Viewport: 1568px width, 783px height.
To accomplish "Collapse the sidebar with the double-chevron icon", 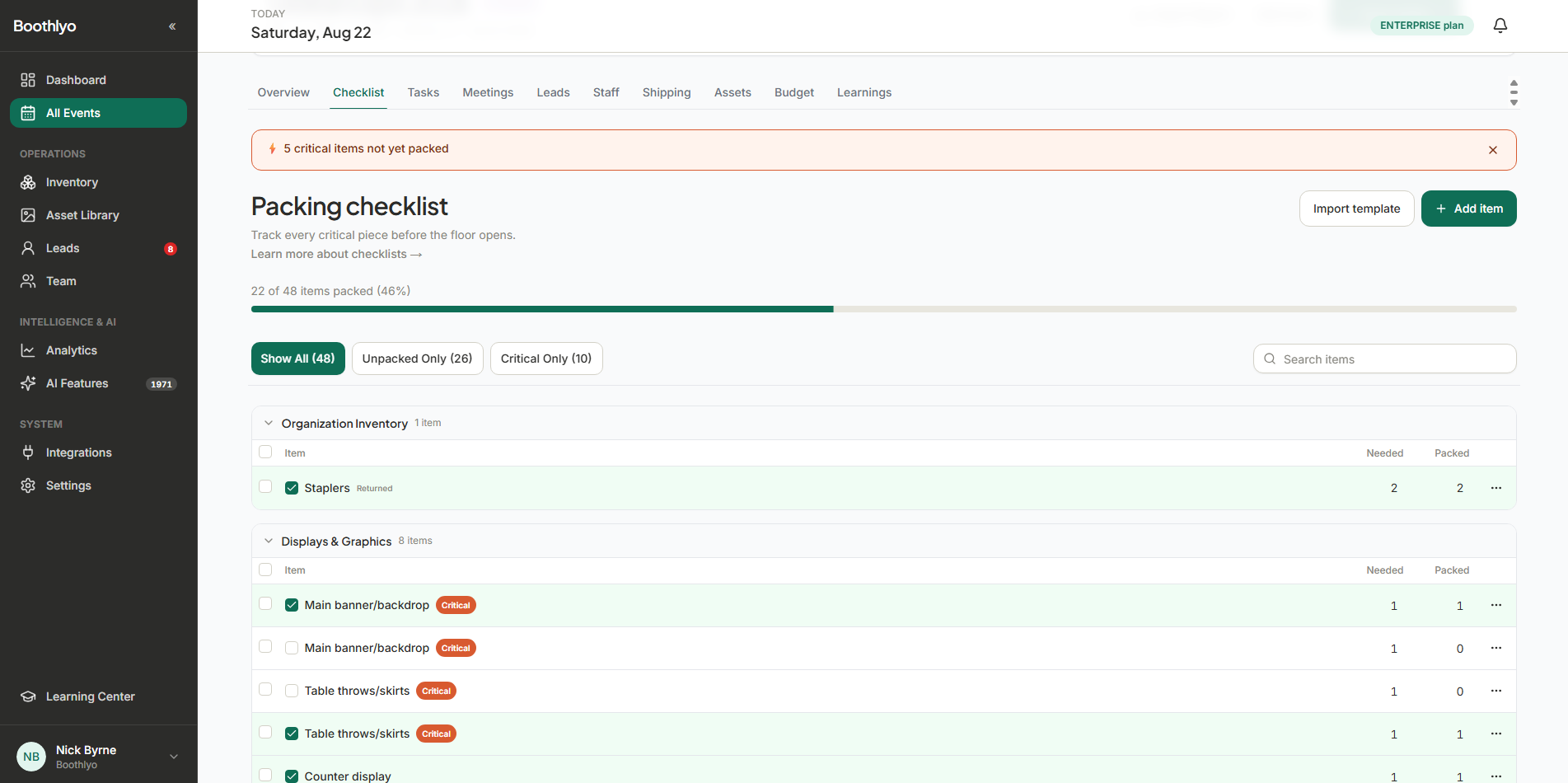I will coord(172,26).
